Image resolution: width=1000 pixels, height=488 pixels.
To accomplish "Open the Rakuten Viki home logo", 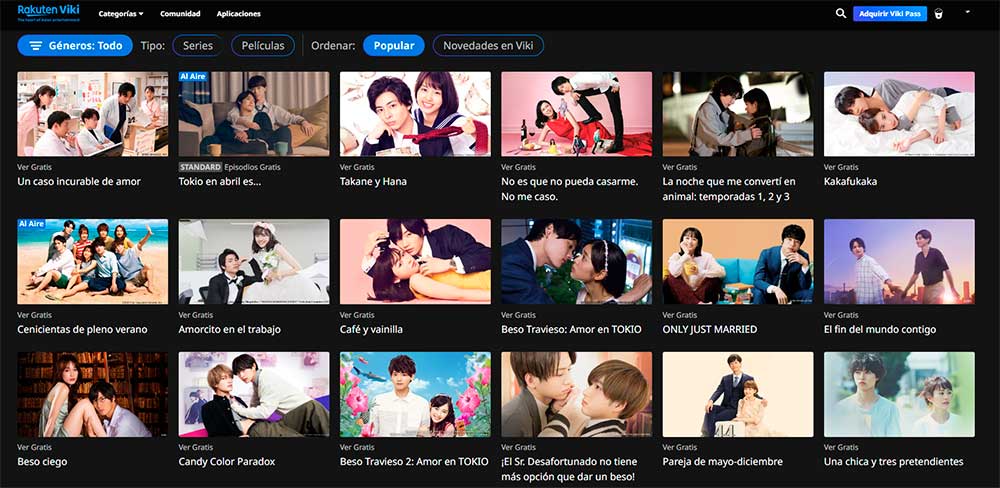I will coord(48,13).
